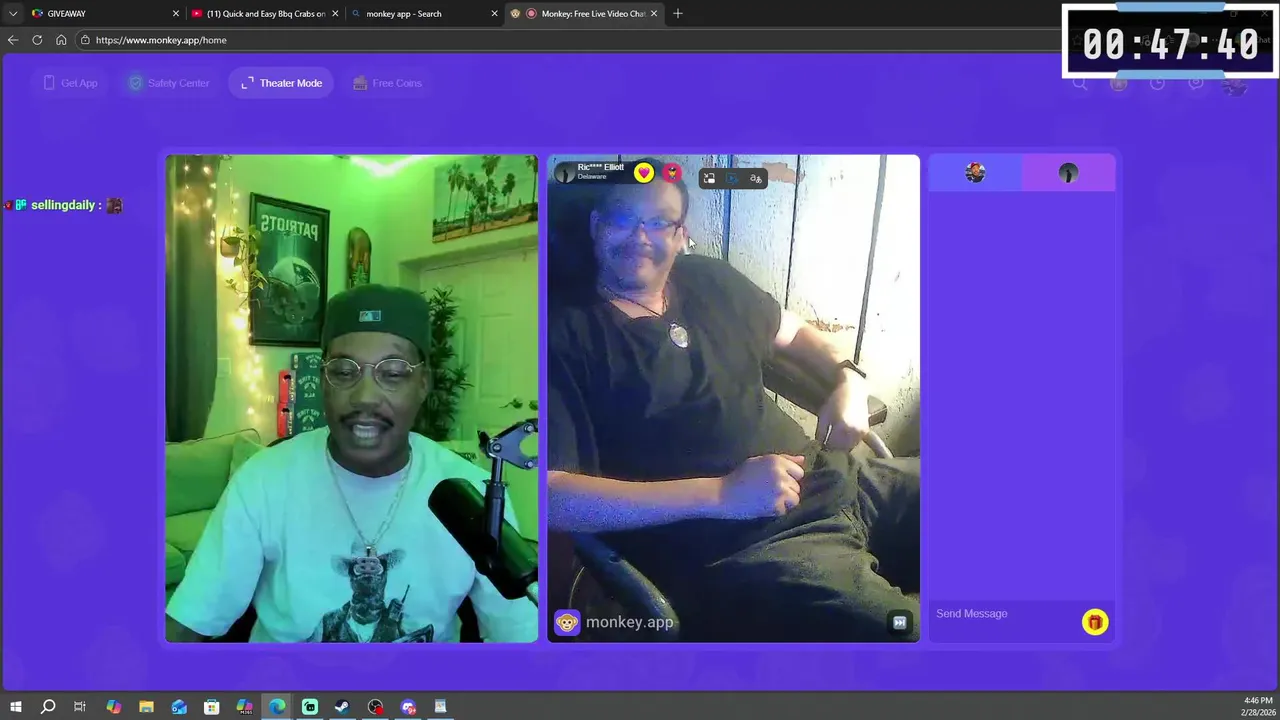The width and height of the screenshot is (1280, 720).
Task: Open Microsoft 365 app on taskbar
Action: click(x=244, y=707)
